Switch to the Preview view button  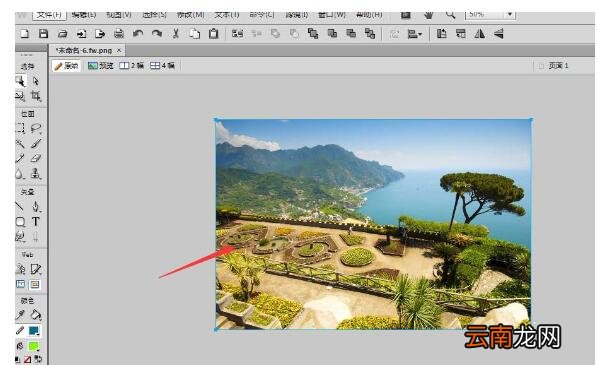tap(101, 66)
